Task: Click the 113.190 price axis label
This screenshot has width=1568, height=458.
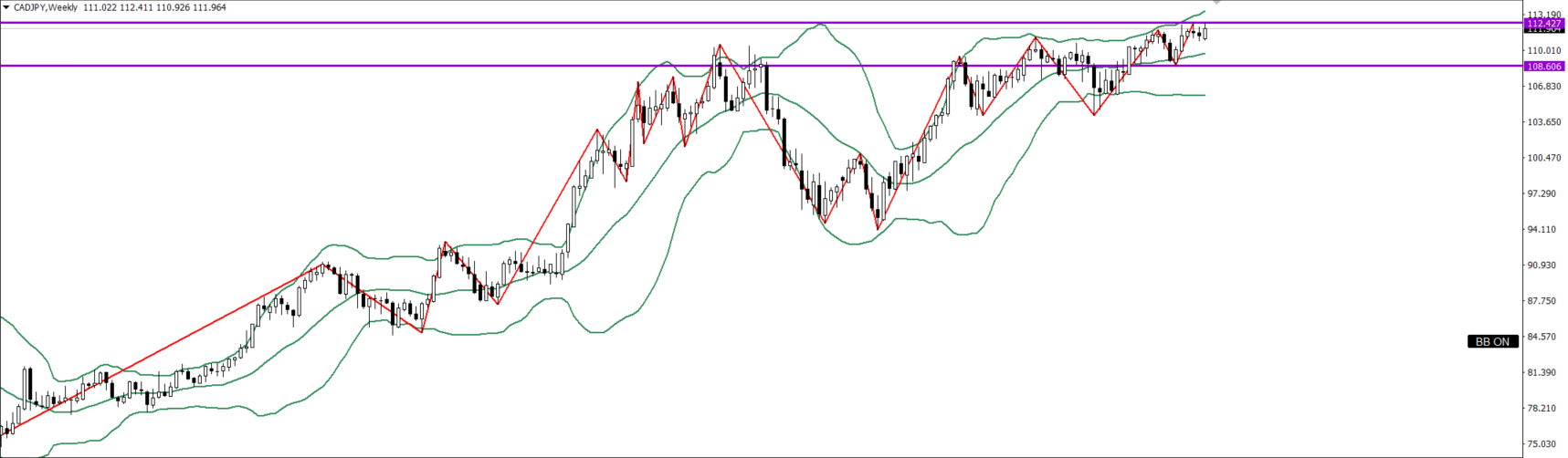Action: (x=1542, y=14)
